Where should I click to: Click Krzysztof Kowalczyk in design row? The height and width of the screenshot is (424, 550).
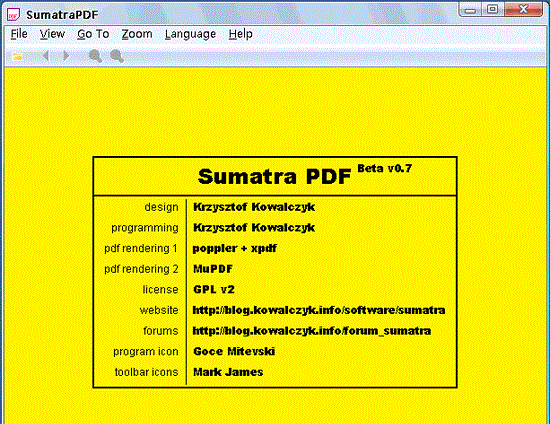point(254,207)
